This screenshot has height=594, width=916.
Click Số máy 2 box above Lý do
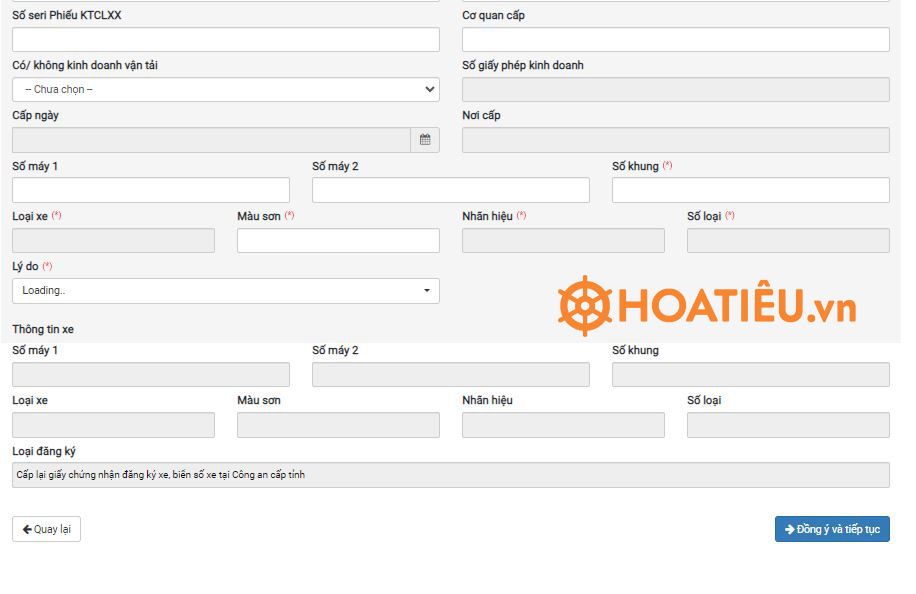click(450, 190)
